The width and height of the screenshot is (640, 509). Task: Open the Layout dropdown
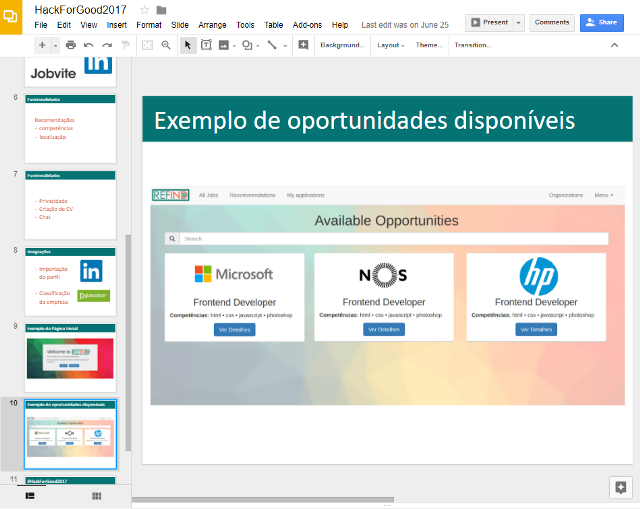coord(391,45)
